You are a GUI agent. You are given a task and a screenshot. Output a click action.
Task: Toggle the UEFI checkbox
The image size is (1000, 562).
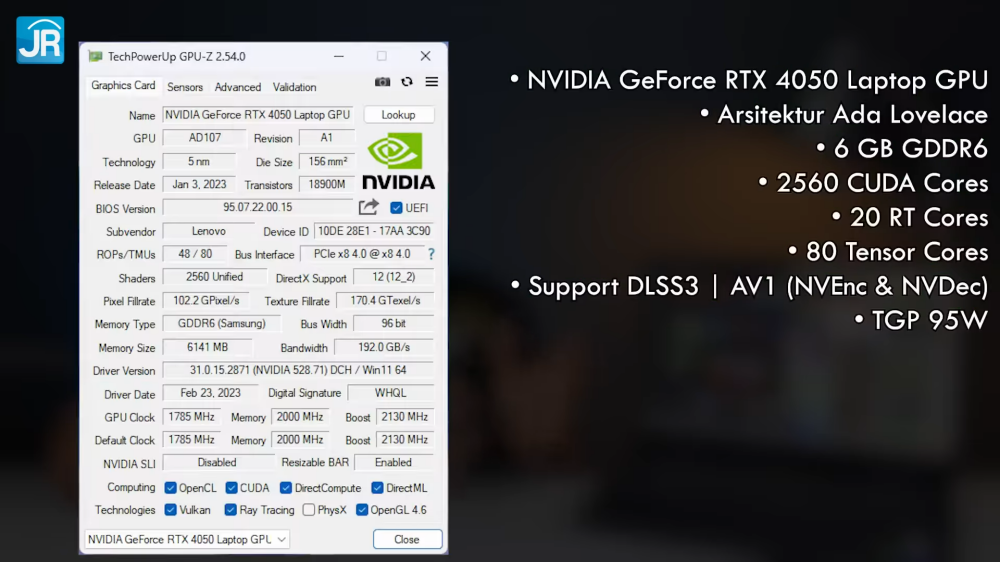tap(397, 208)
